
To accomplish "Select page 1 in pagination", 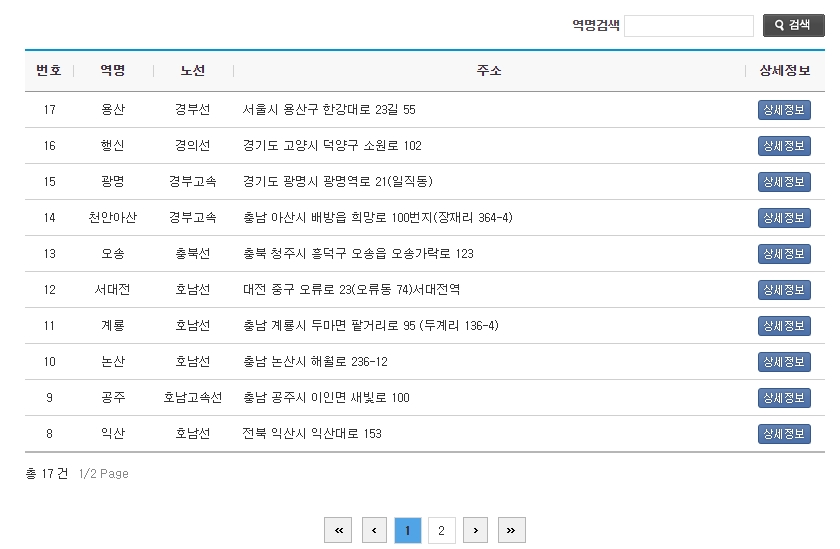I will click(408, 530).
